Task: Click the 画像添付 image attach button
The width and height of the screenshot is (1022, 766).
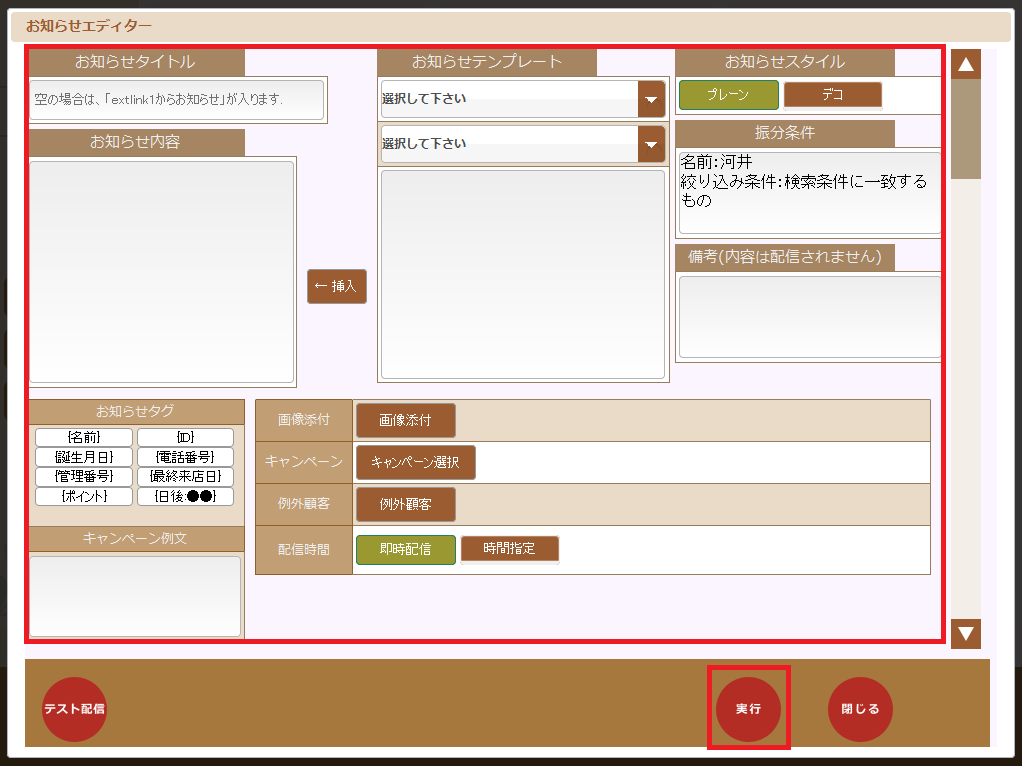Action: click(405, 420)
